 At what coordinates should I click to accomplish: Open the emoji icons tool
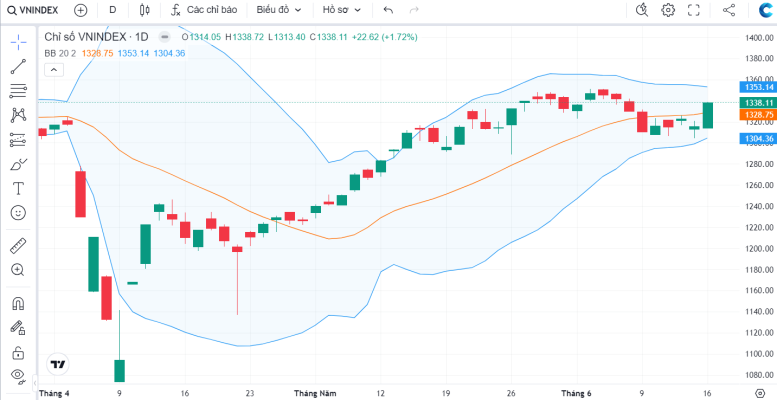[18, 213]
